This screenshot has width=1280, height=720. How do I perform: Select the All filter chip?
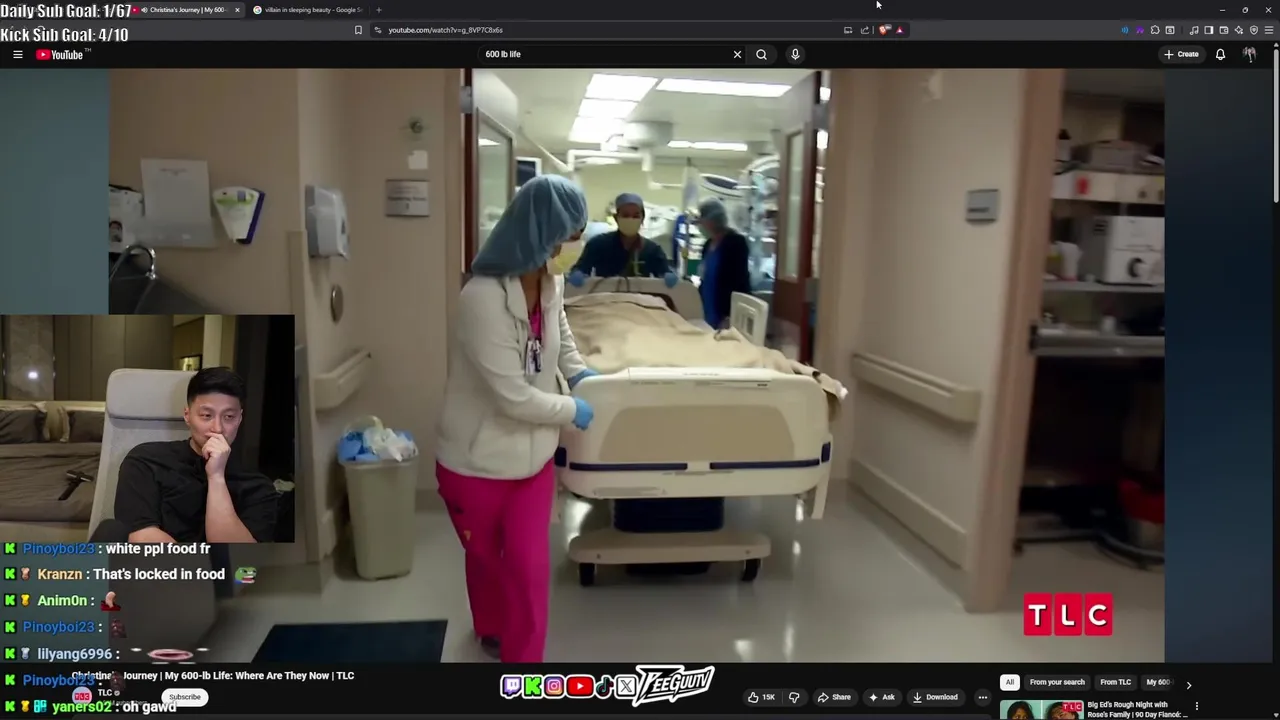point(1009,682)
